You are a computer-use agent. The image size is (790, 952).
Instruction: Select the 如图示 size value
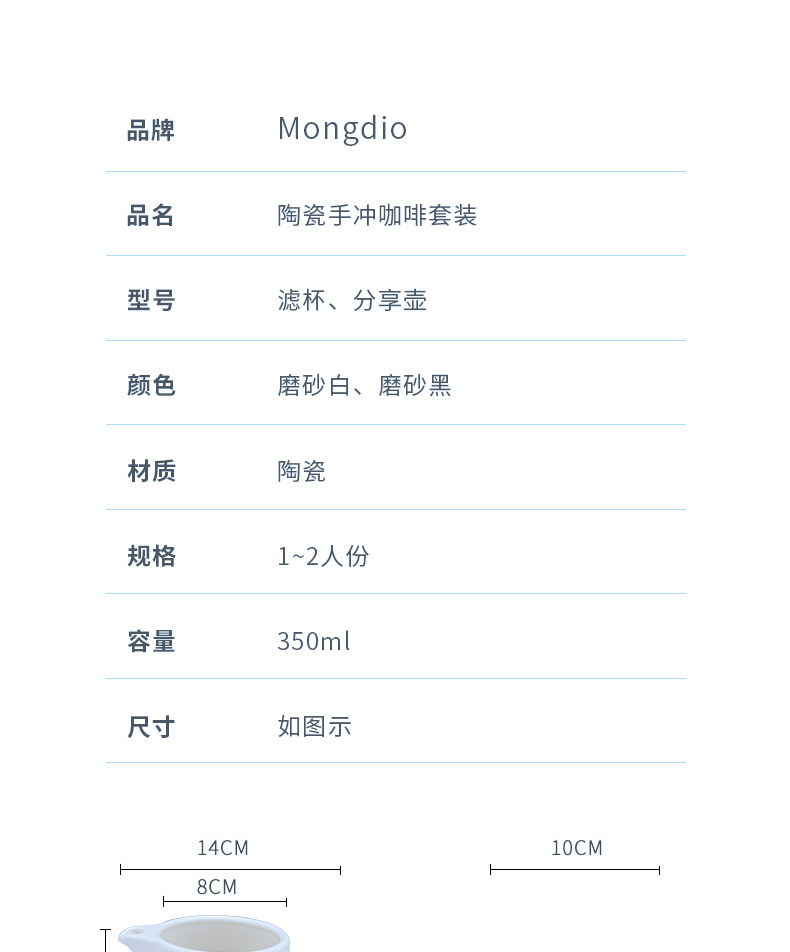tap(314, 726)
